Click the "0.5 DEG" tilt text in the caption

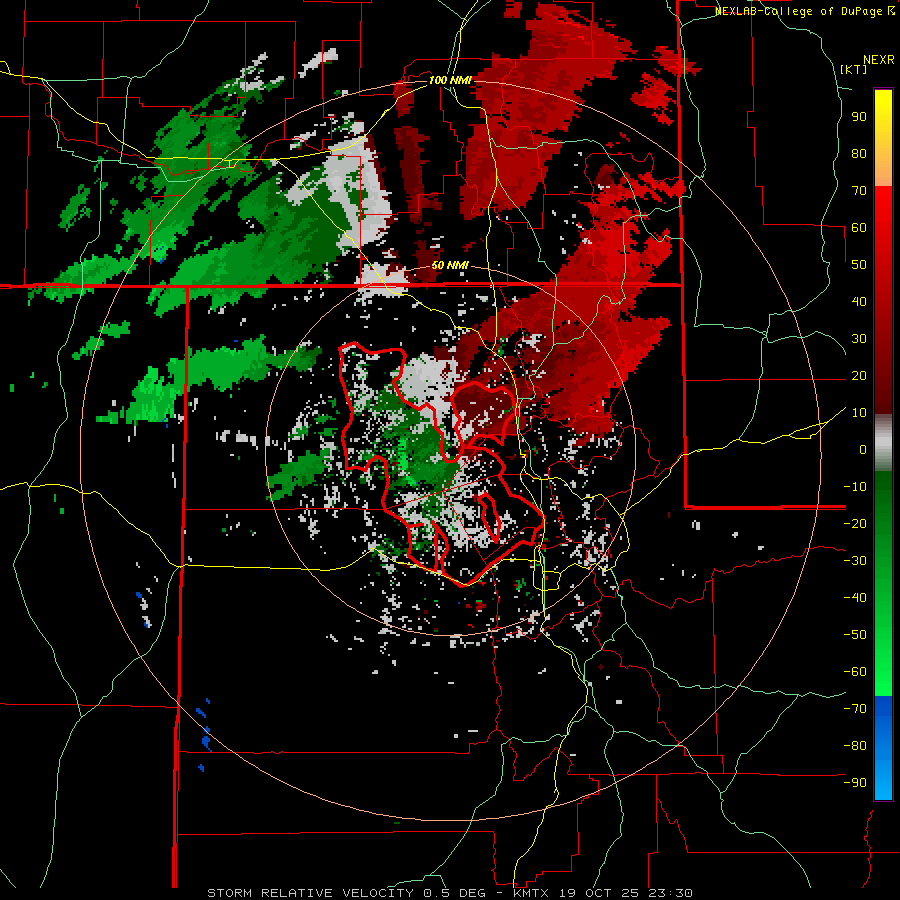pos(453,893)
